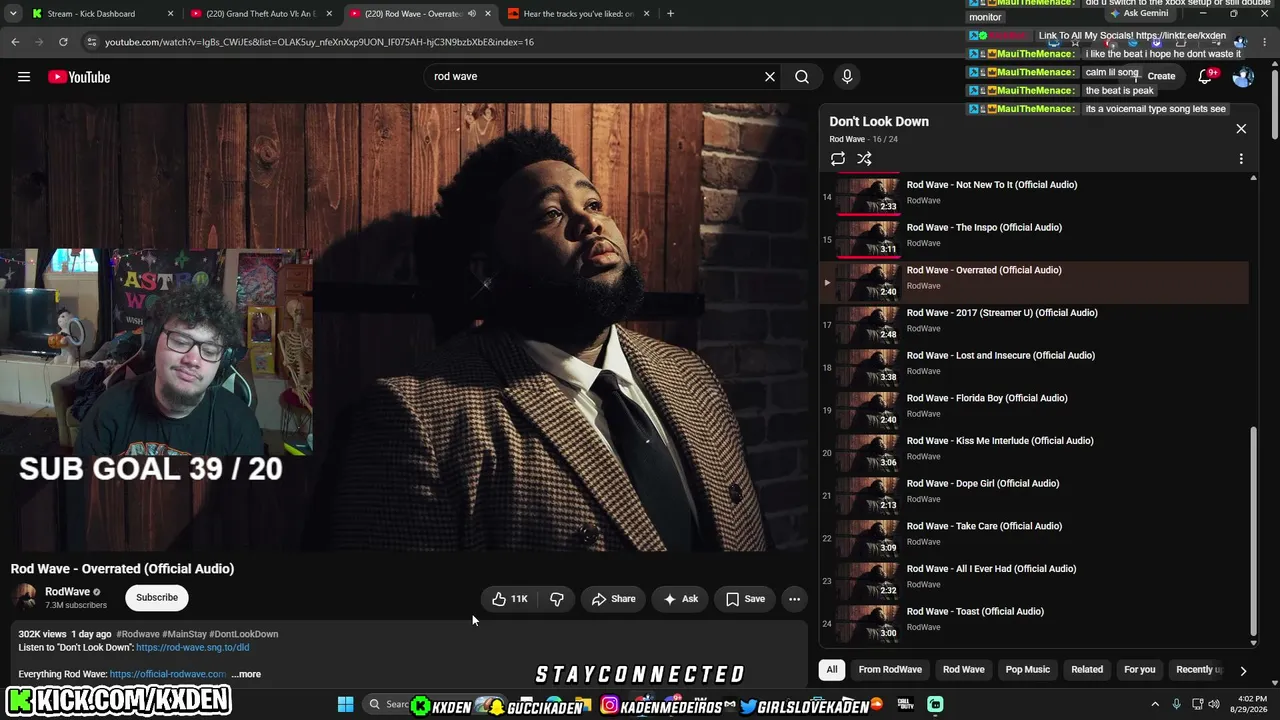The width and height of the screenshot is (1280, 720).
Task: Select the 'Pop Music' filter chip
Action: click(x=1028, y=670)
